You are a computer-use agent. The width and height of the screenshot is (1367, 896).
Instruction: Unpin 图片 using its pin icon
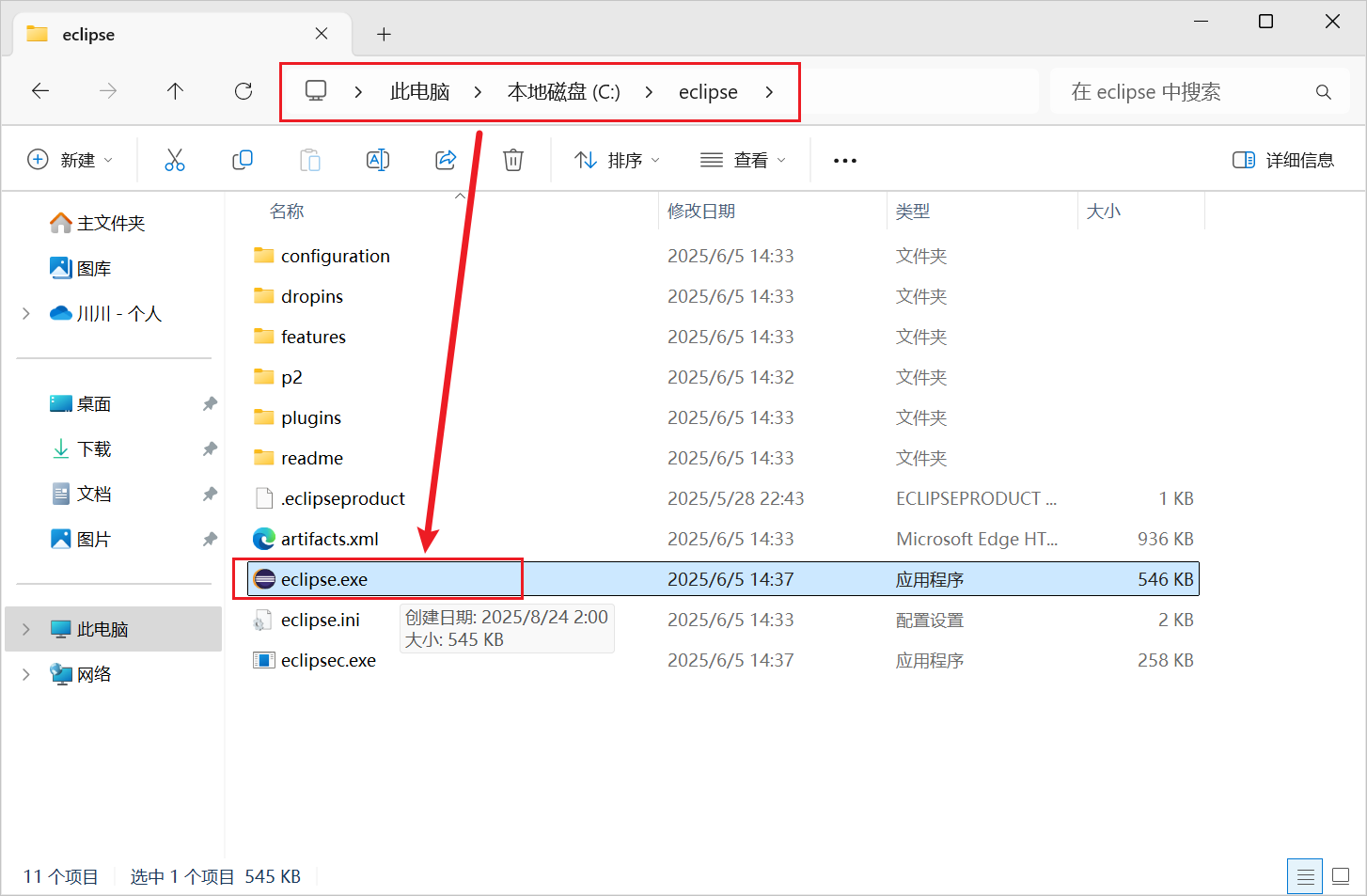click(x=210, y=539)
